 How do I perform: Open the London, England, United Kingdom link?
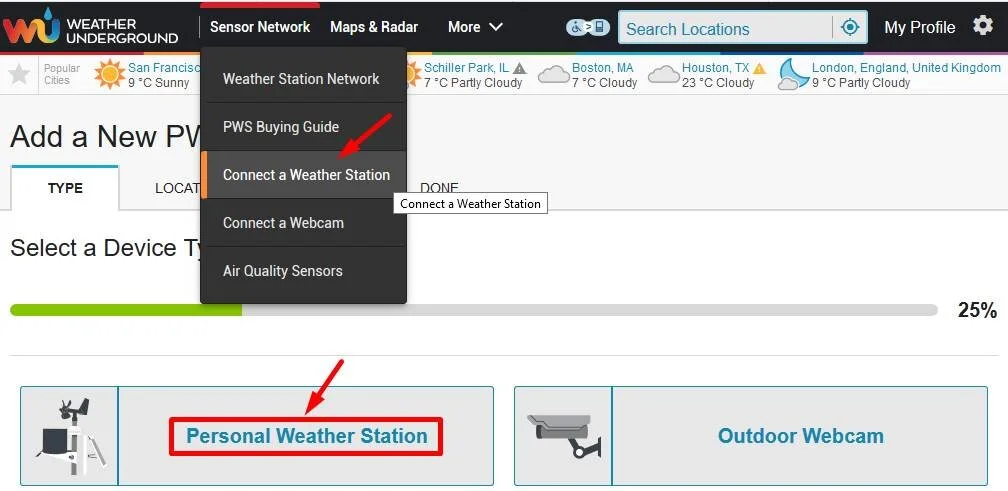906,67
